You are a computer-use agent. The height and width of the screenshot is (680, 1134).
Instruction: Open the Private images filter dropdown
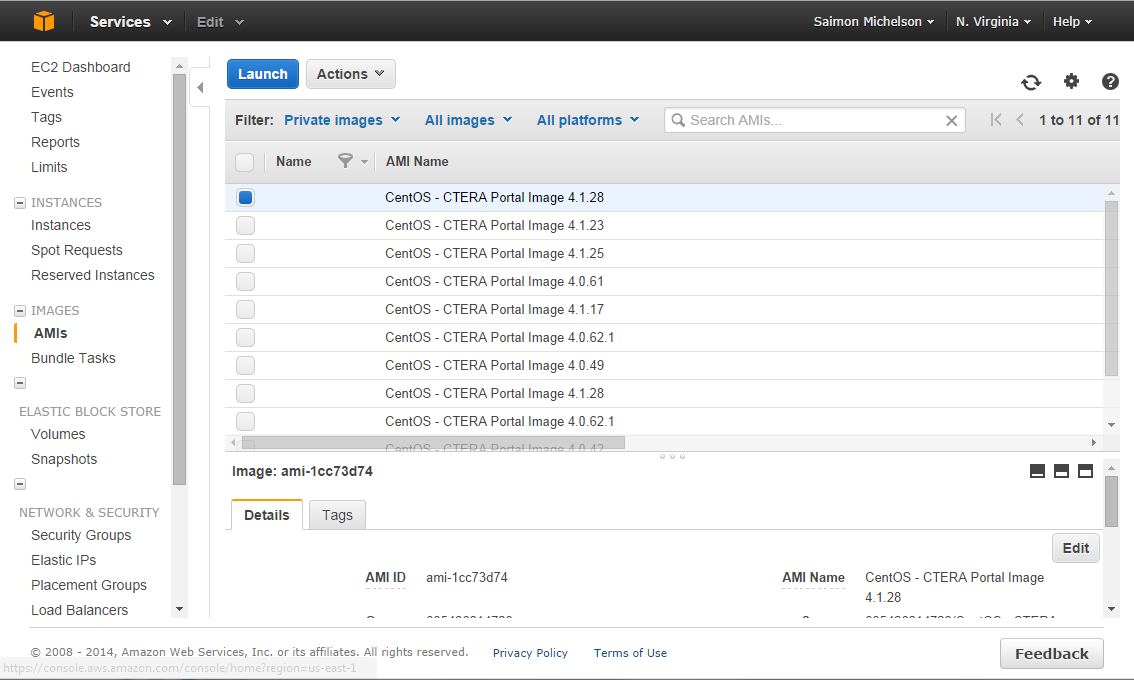342,120
